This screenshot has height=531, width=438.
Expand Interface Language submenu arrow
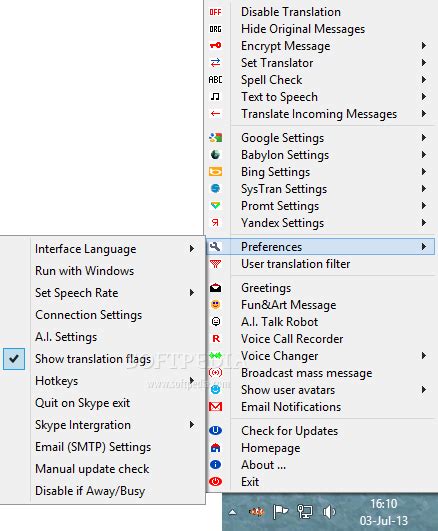pyautogui.click(x=192, y=249)
